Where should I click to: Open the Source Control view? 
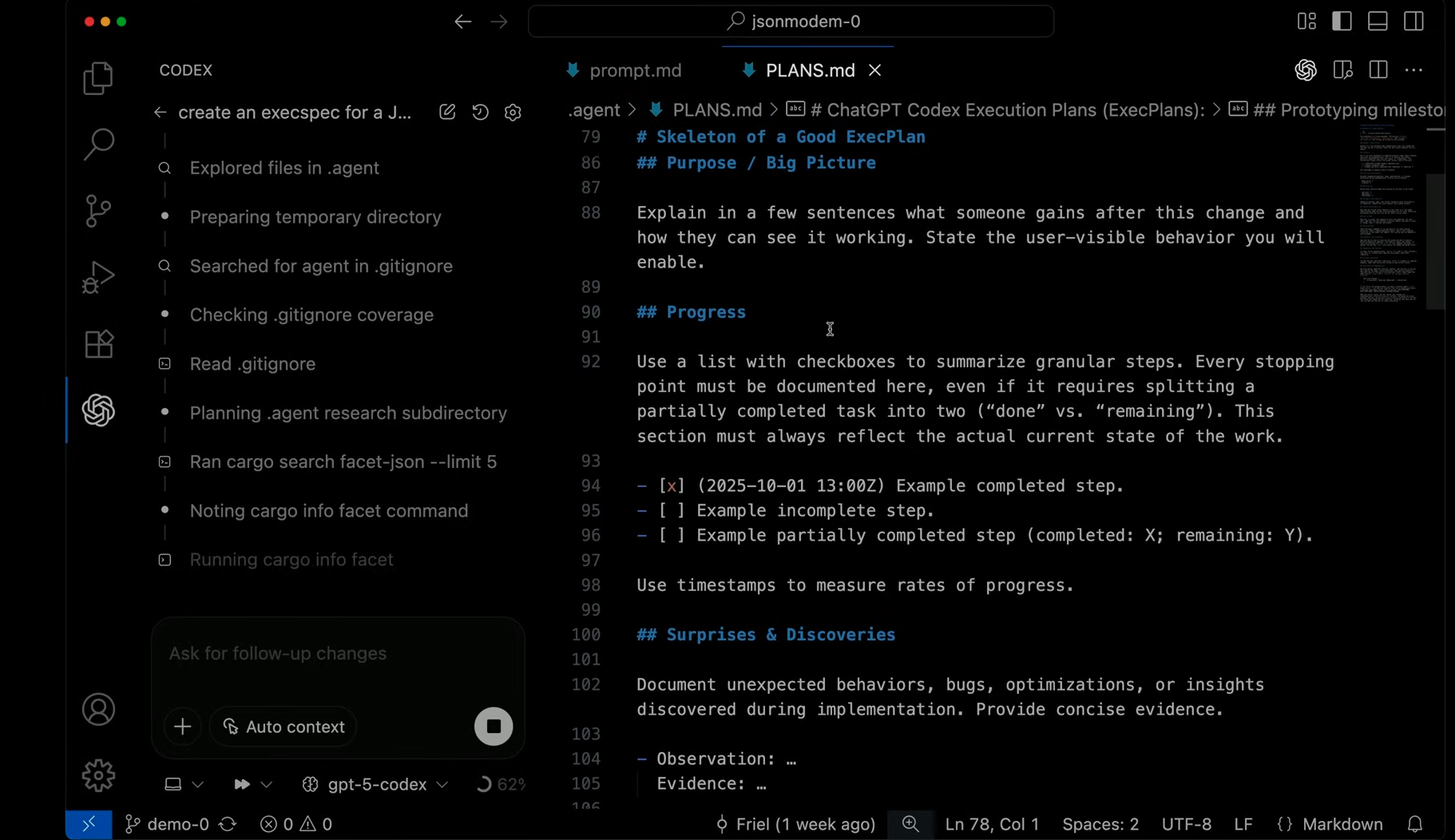click(98, 212)
